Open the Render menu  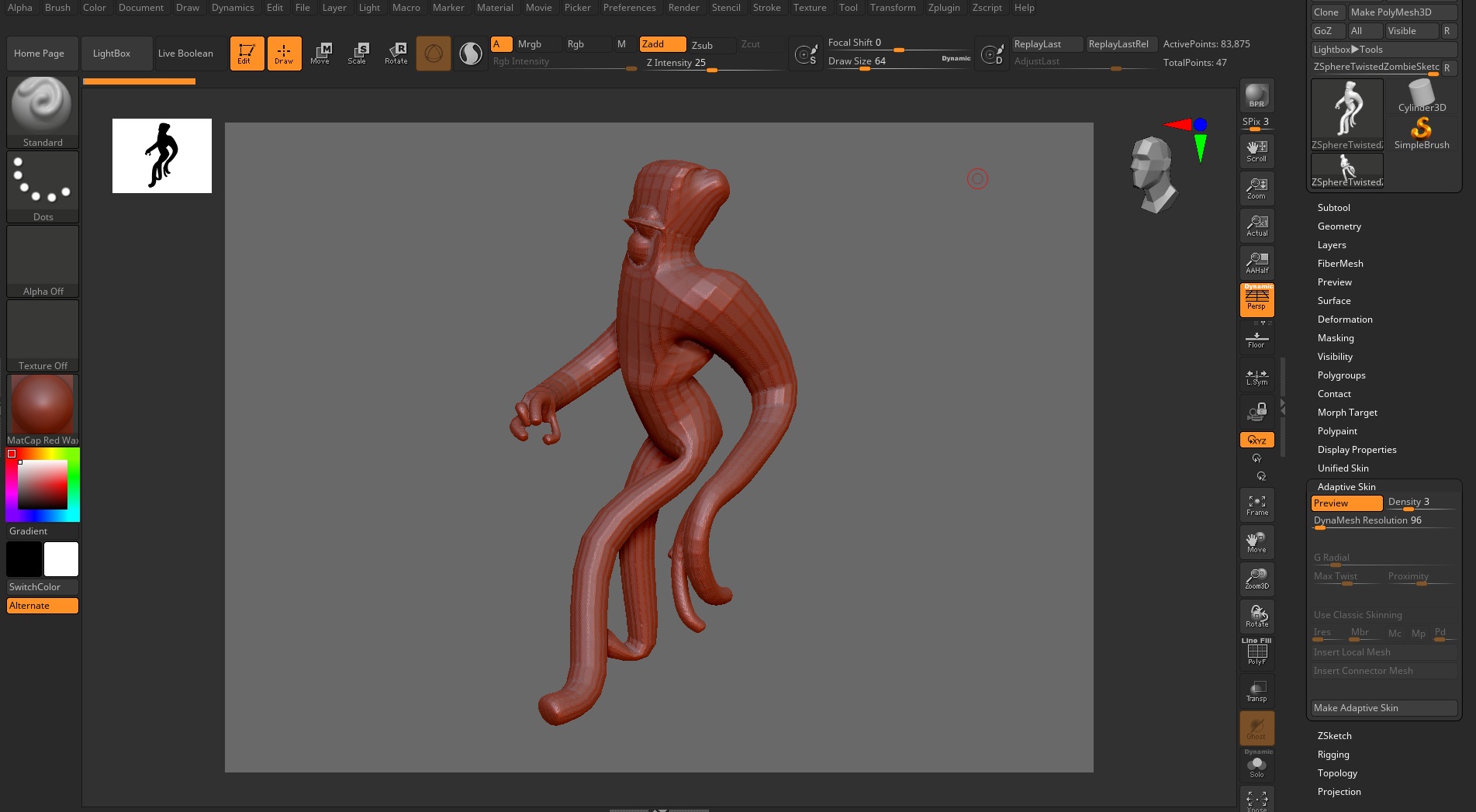[683, 8]
